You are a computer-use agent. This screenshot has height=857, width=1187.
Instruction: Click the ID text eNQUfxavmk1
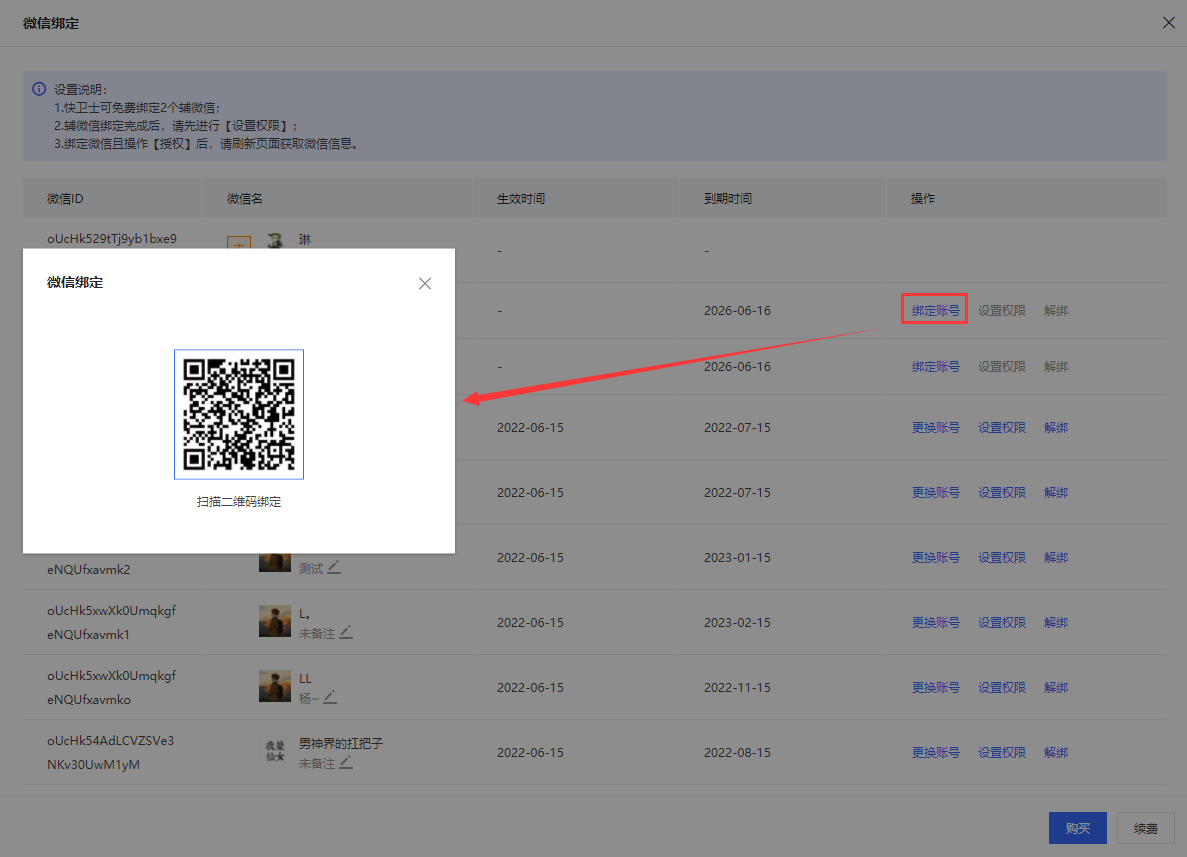click(89, 634)
